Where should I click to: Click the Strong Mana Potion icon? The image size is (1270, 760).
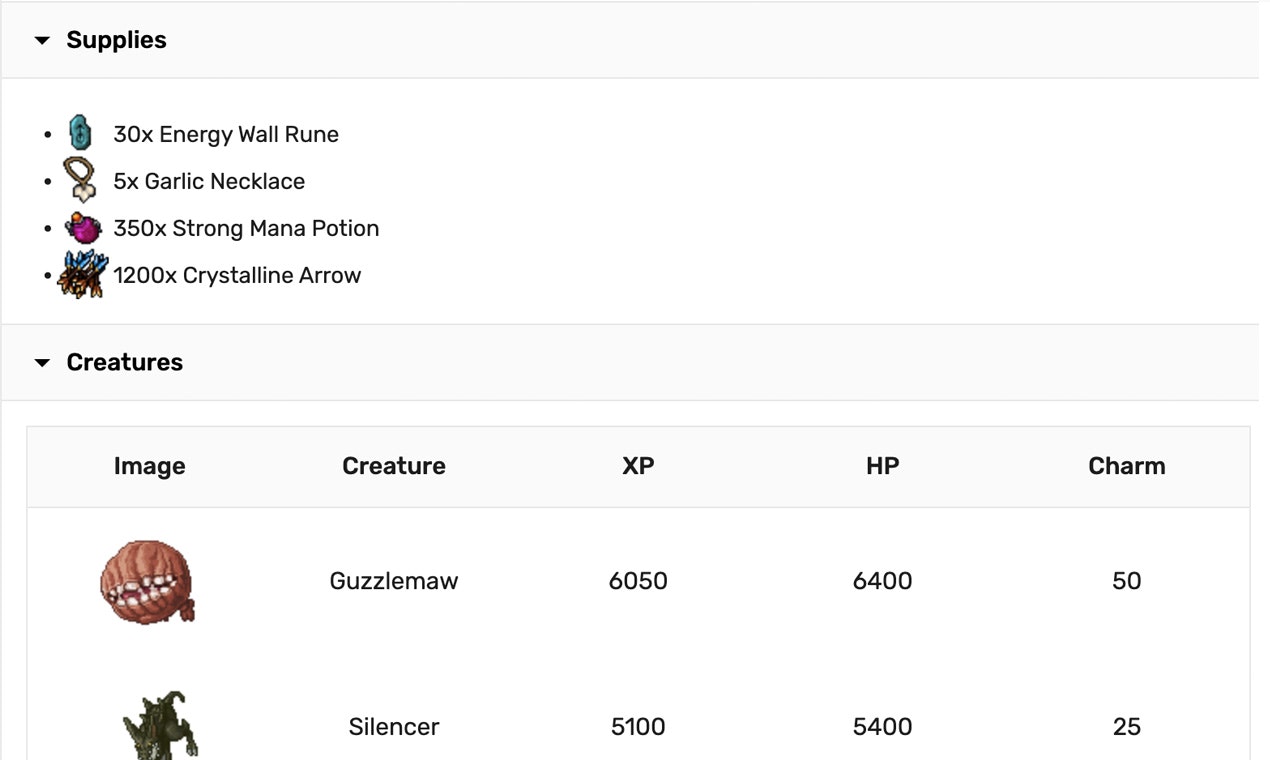(82, 227)
